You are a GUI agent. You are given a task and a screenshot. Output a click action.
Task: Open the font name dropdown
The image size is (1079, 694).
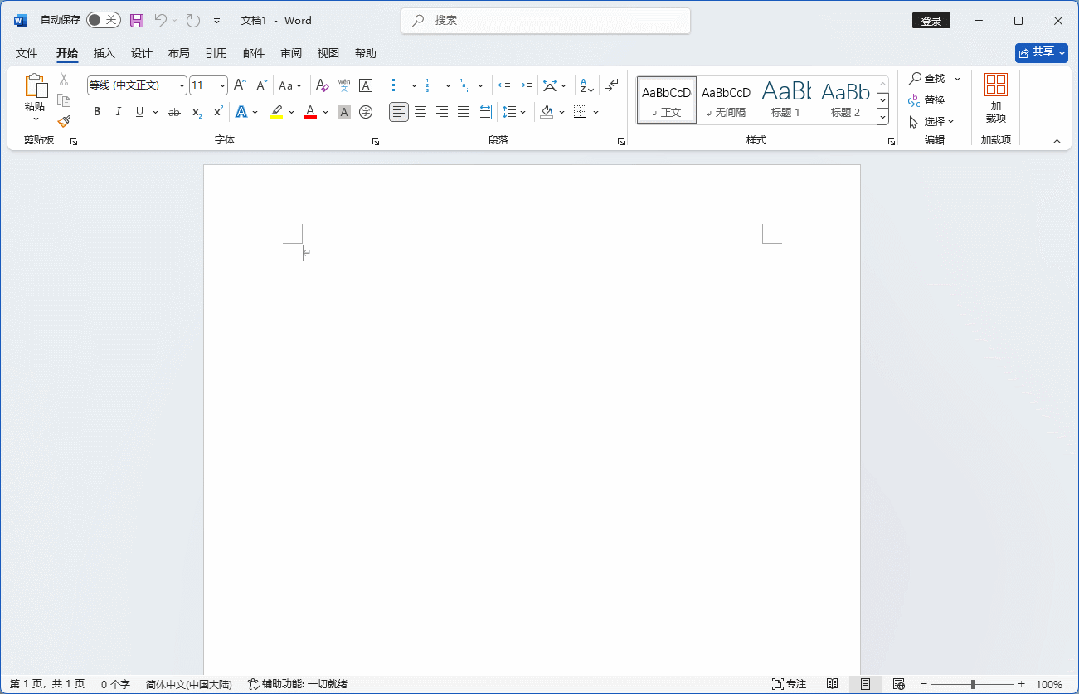pyautogui.click(x=182, y=86)
